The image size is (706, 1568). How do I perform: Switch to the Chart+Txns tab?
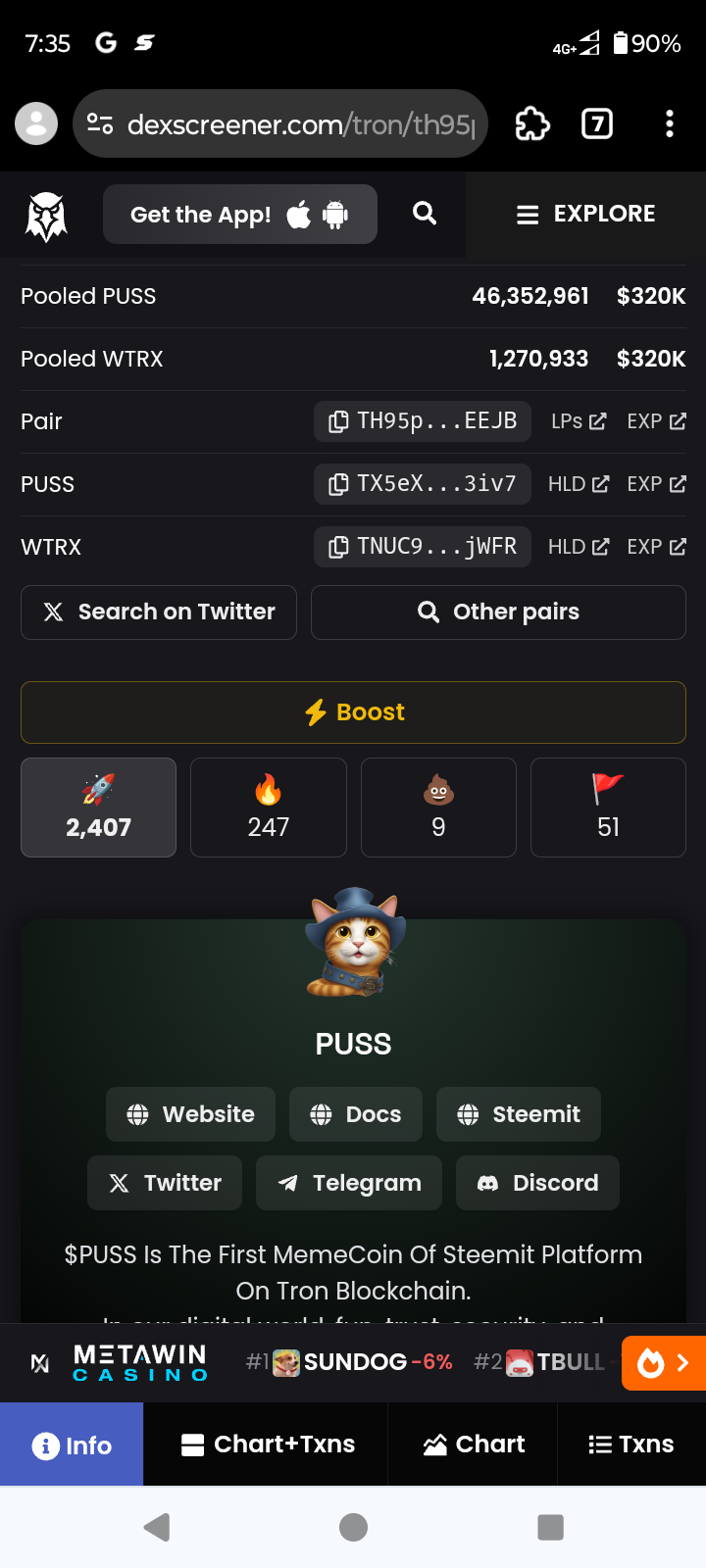click(267, 1445)
